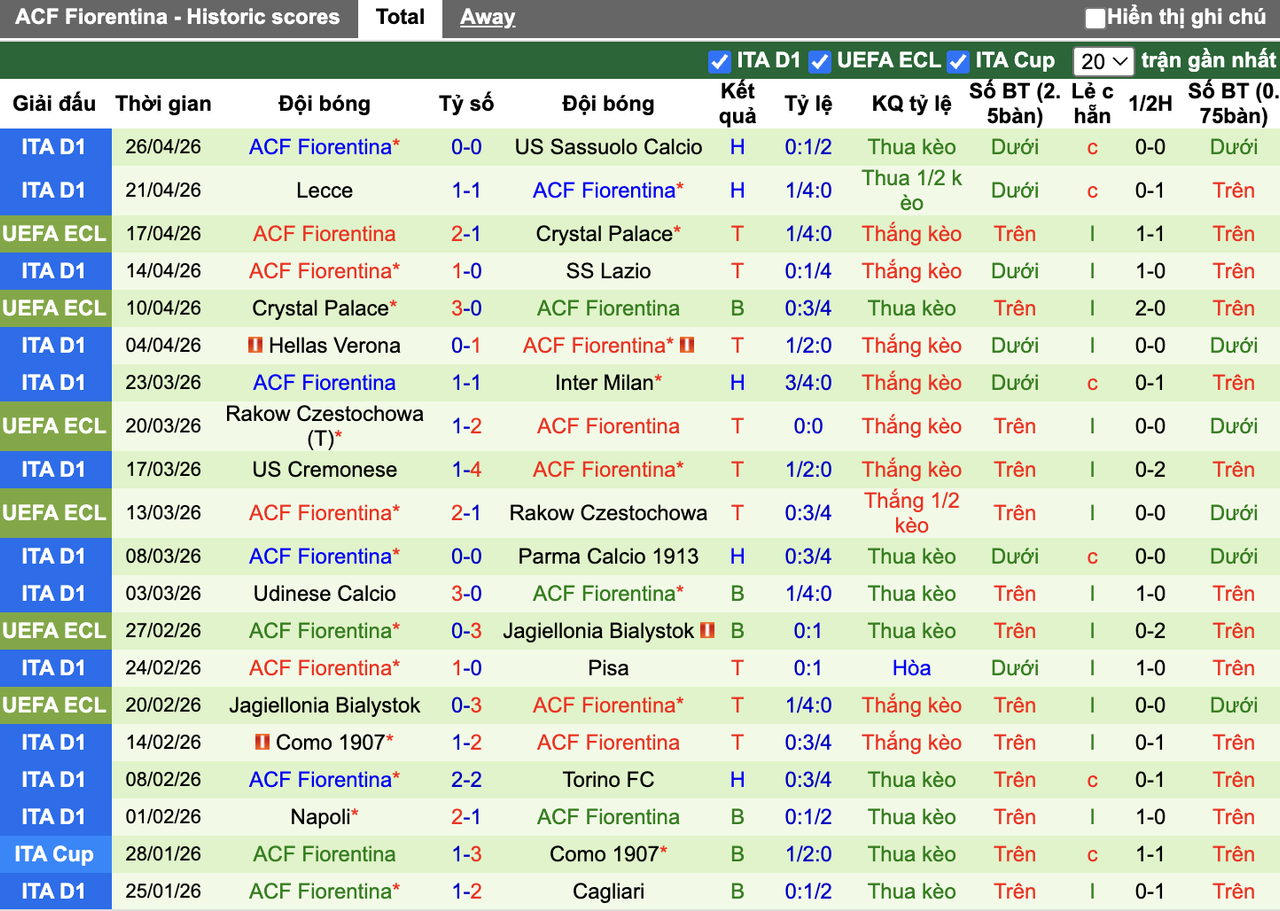Click the 'trận gần nhất' label

point(1209,60)
